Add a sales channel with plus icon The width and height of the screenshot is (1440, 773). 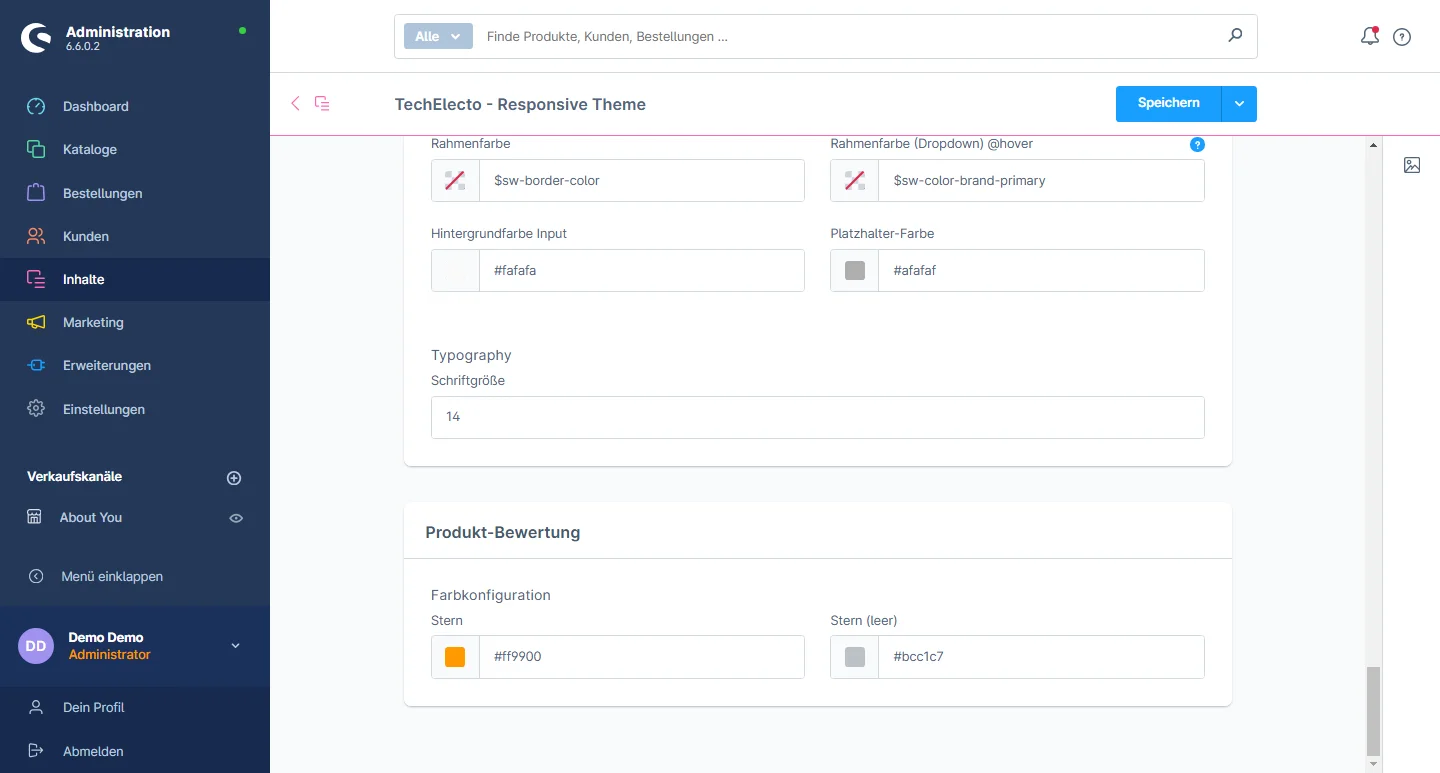tap(234, 478)
